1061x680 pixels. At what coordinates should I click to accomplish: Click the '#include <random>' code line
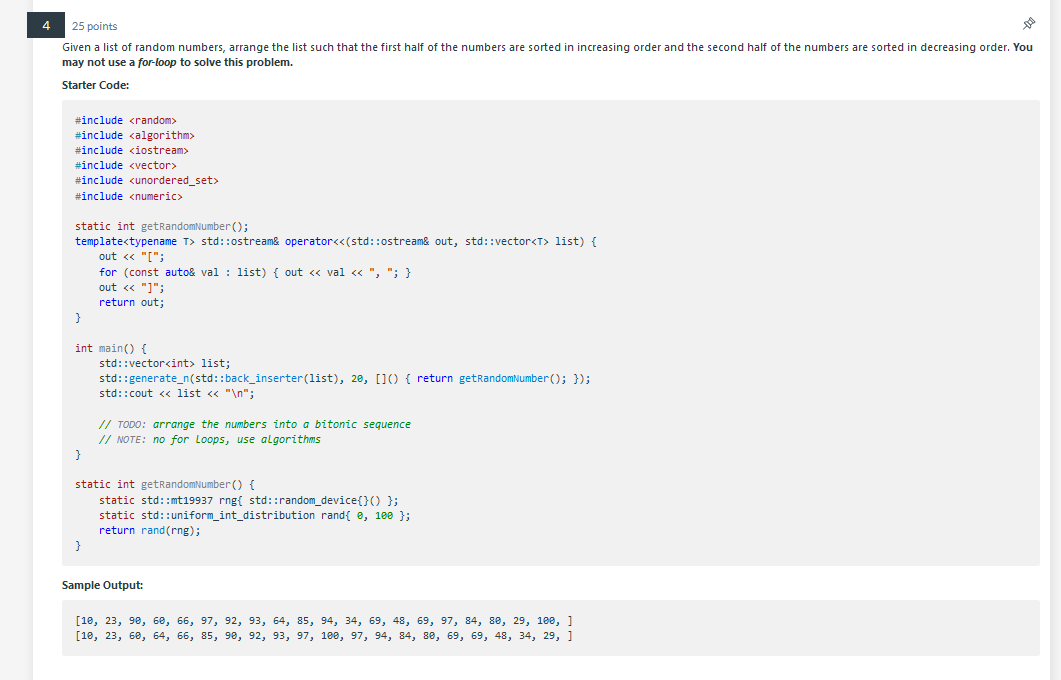[x=126, y=120]
